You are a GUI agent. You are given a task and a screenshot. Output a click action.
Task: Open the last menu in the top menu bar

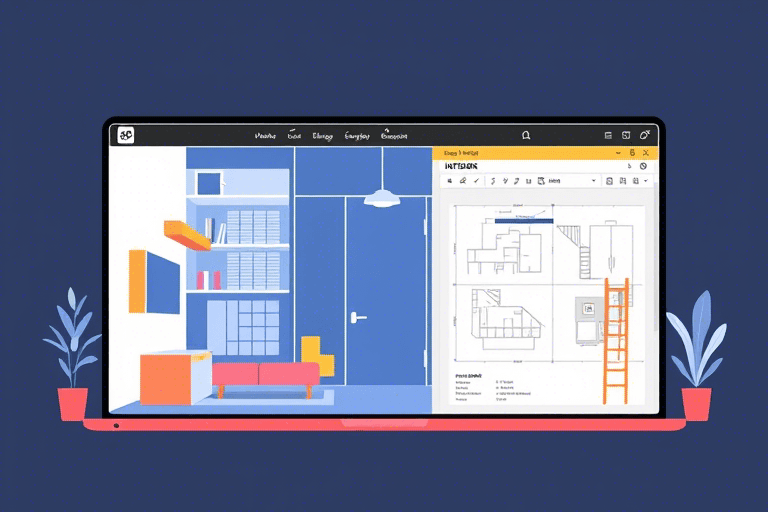pyautogui.click(x=394, y=136)
